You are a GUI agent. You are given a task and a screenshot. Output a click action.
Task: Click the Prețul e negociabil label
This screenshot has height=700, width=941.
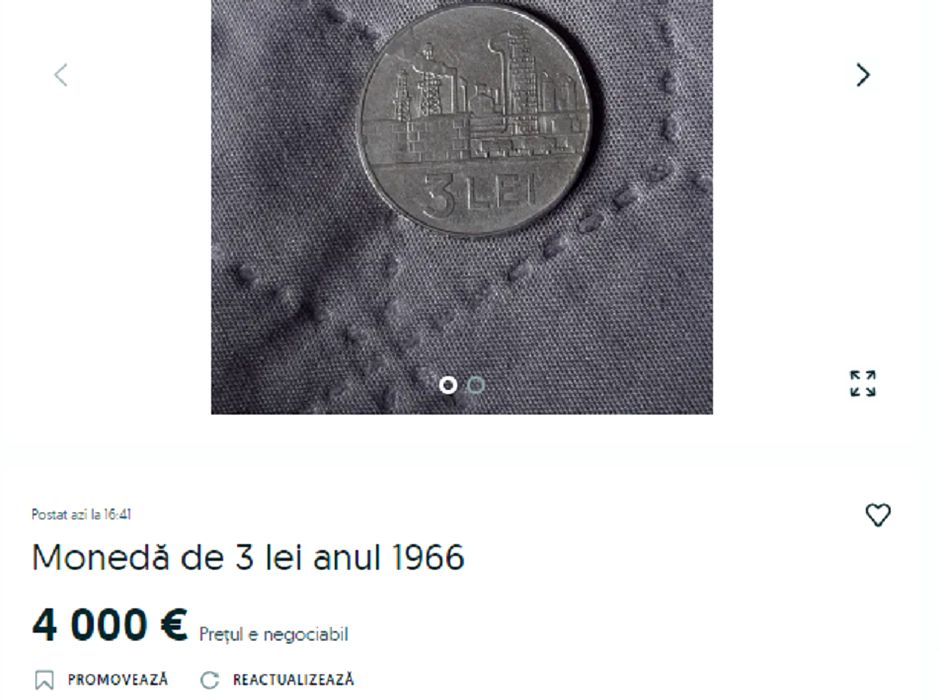(x=274, y=635)
